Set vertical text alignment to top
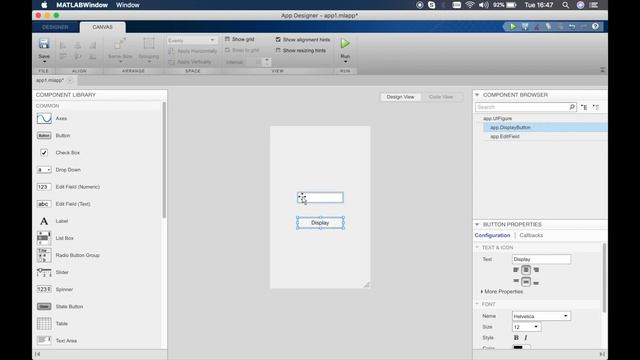 [516, 282]
